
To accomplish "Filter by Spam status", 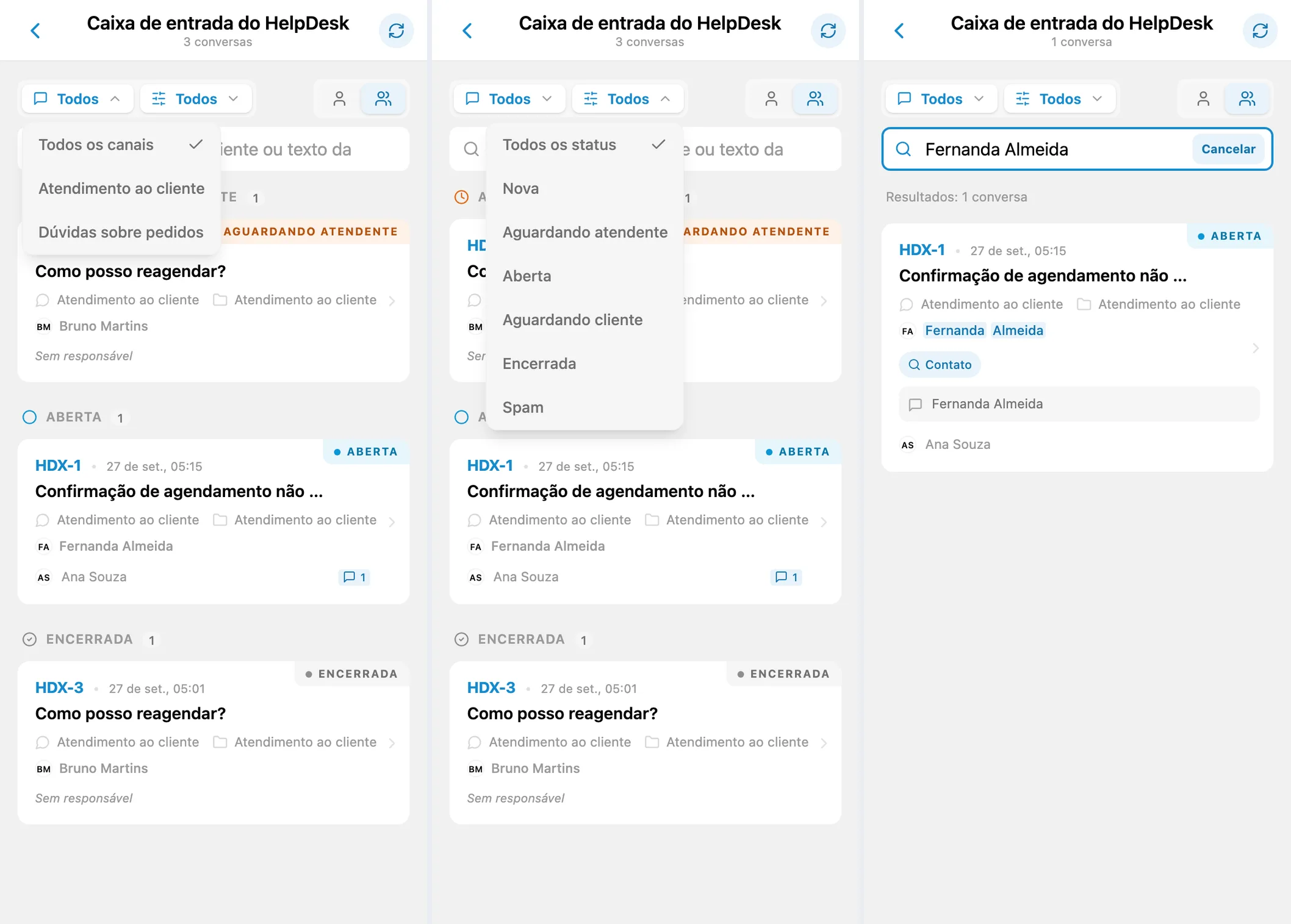I will 584,407.
